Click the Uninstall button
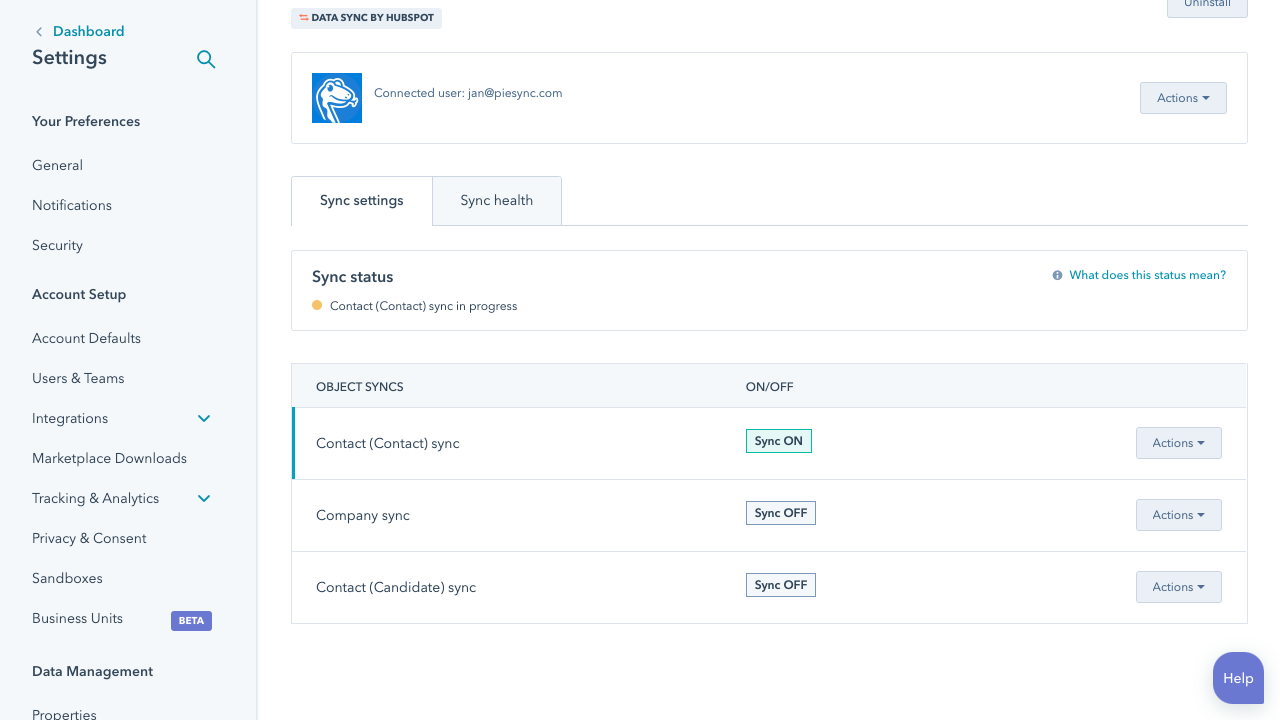The width and height of the screenshot is (1280, 720). [x=1207, y=5]
